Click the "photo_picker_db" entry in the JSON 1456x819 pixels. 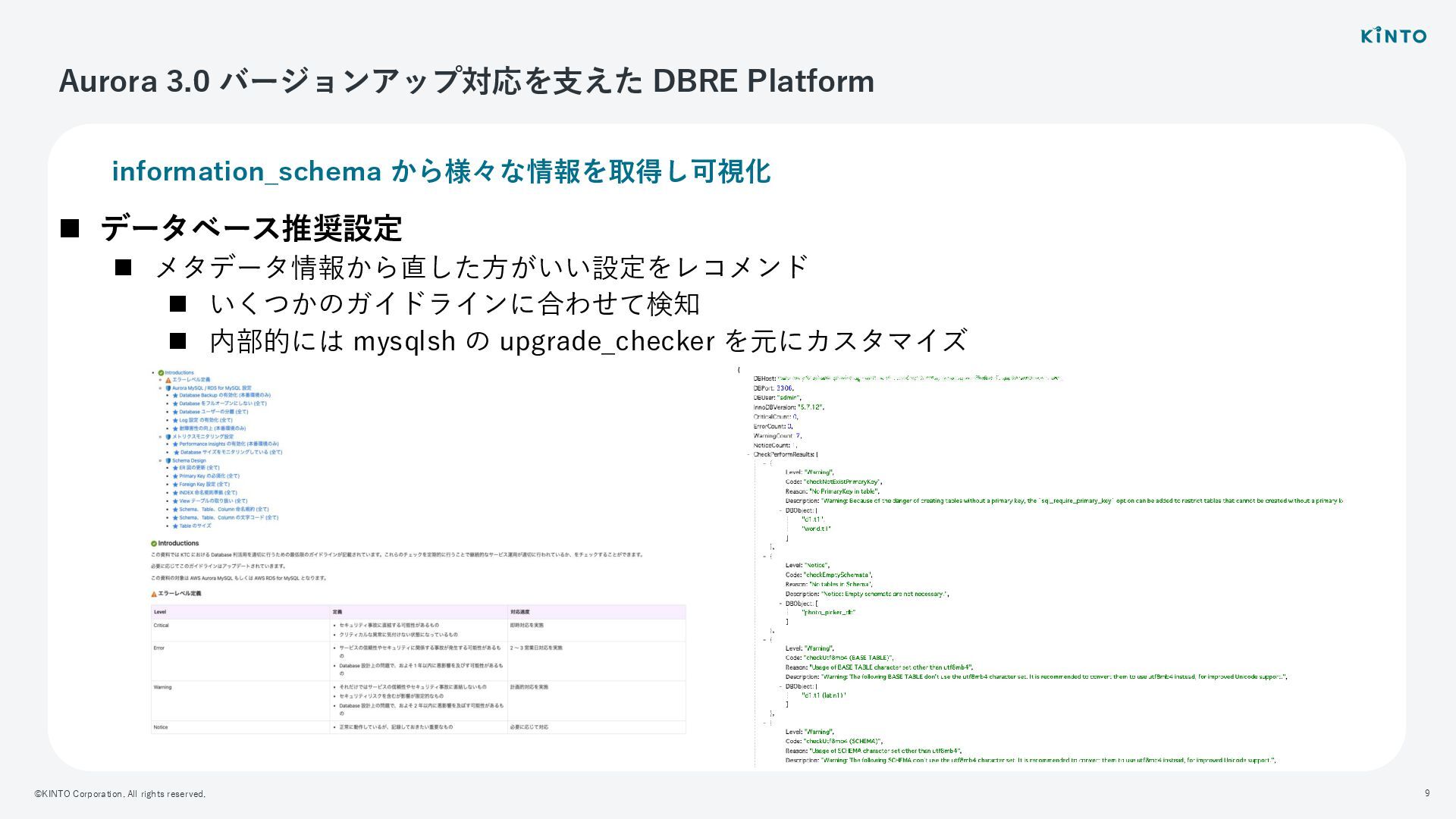point(828,613)
